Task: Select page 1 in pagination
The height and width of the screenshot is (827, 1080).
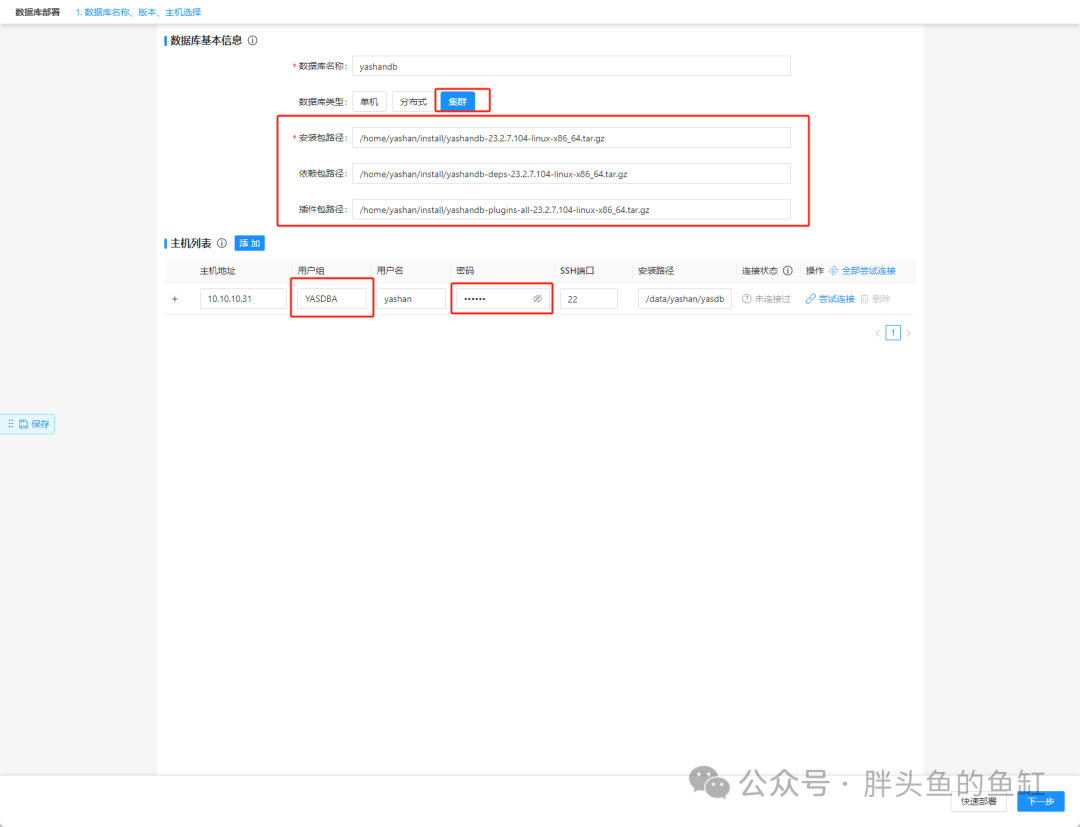Action: click(893, 333)
